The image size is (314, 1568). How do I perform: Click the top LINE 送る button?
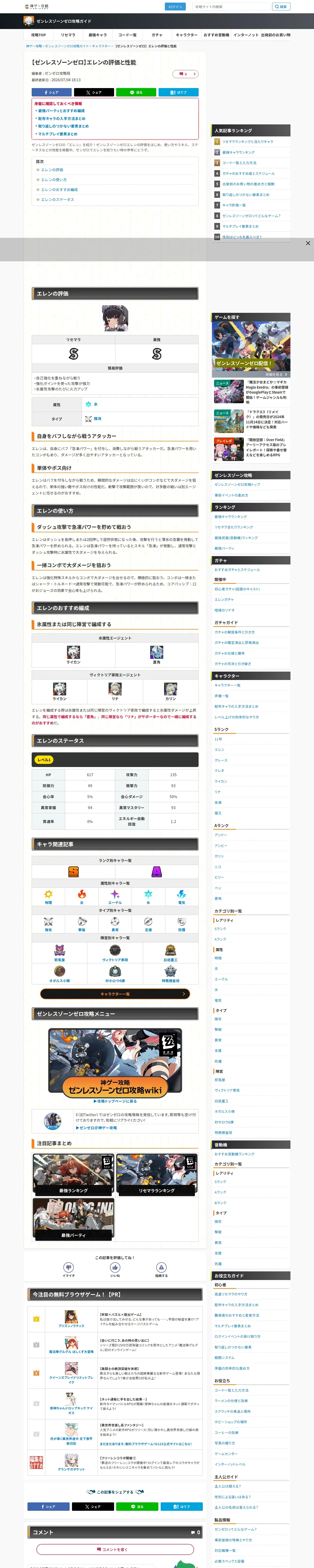pos(136,93)
